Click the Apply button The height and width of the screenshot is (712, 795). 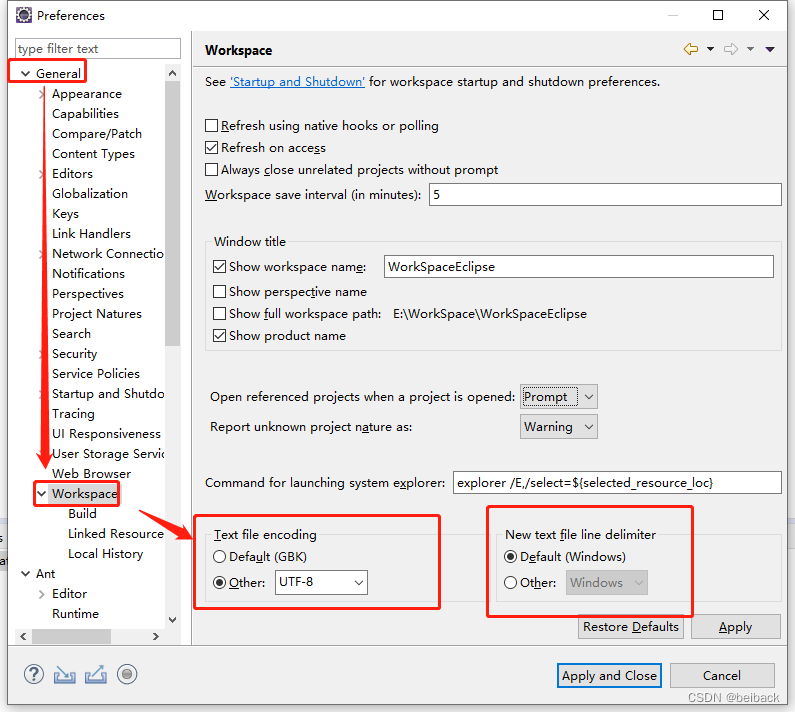(x=736, y=627)
